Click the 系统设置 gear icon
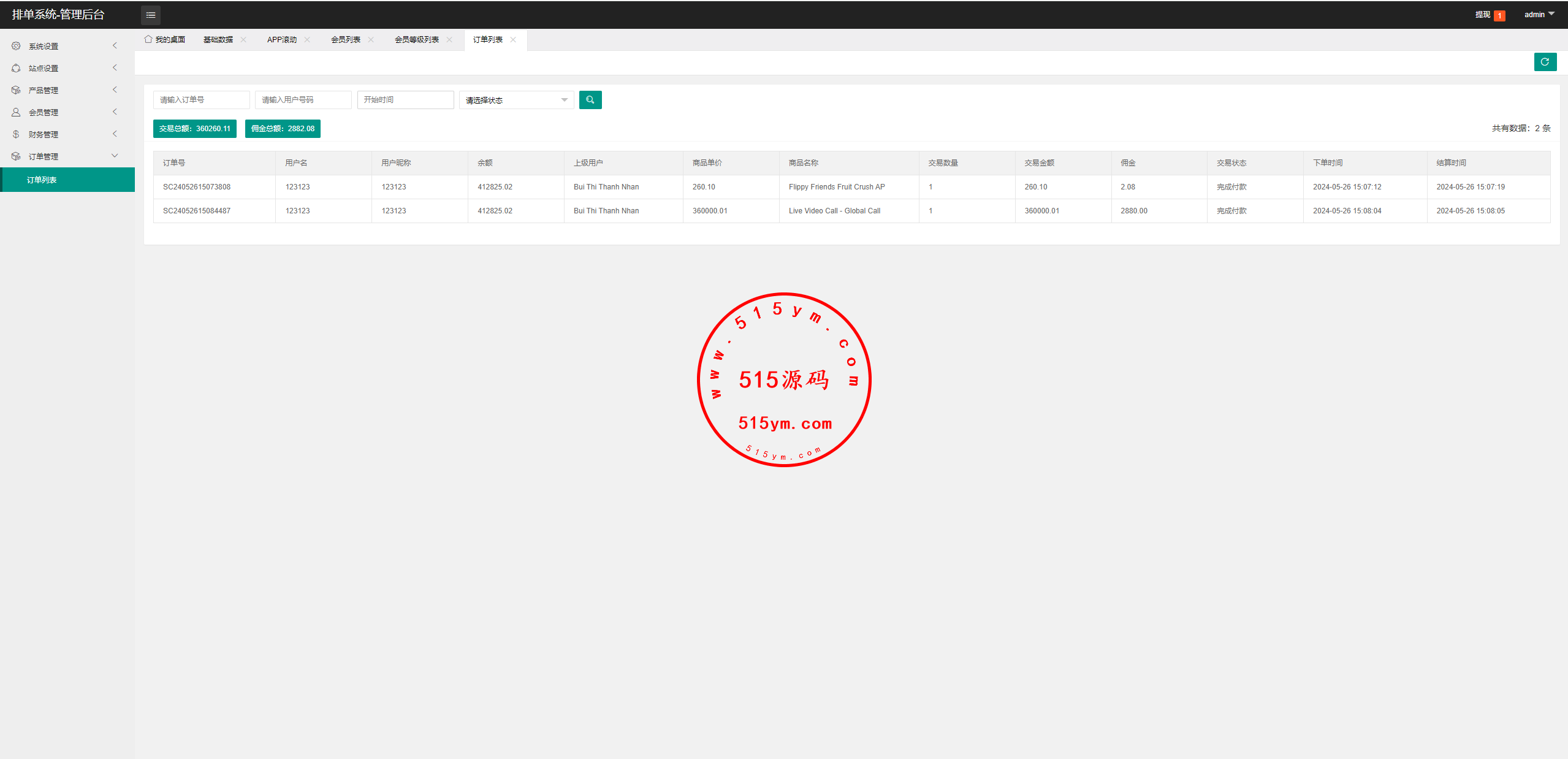The image size is (1568, 759). point(16,46)
